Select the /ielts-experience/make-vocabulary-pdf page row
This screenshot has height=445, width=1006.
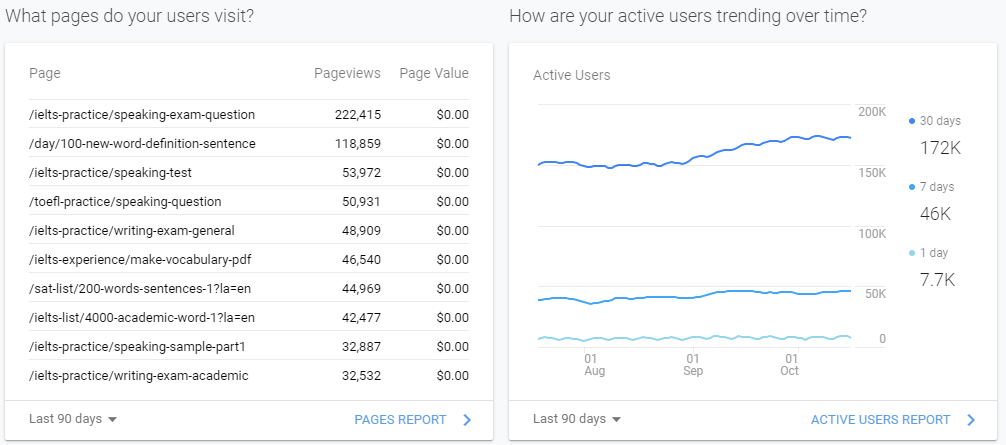point(249,260)
